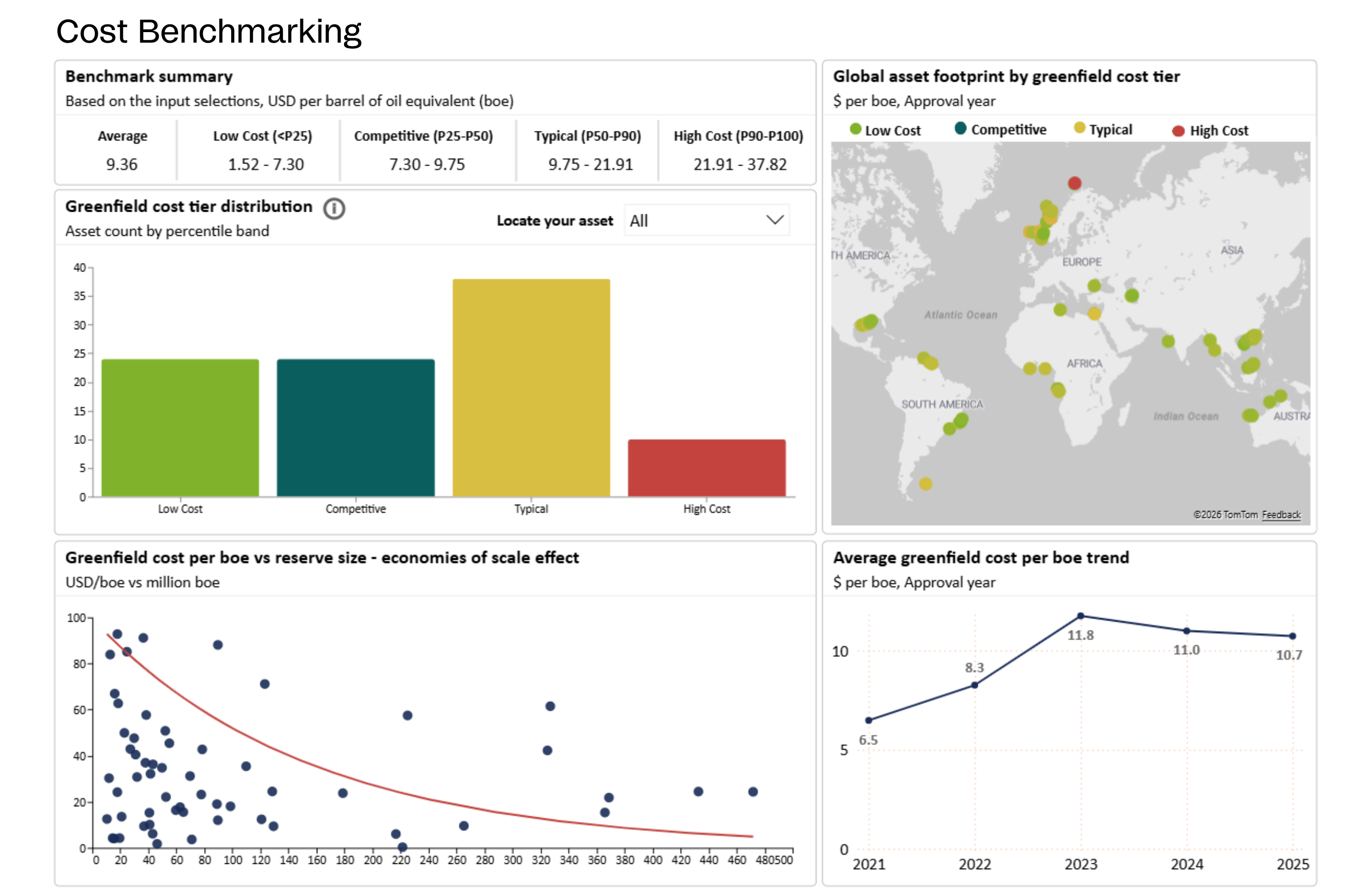Click the SOUTH AMERICA label on the map
The image size is (1372, 892).
click(942, 404)
